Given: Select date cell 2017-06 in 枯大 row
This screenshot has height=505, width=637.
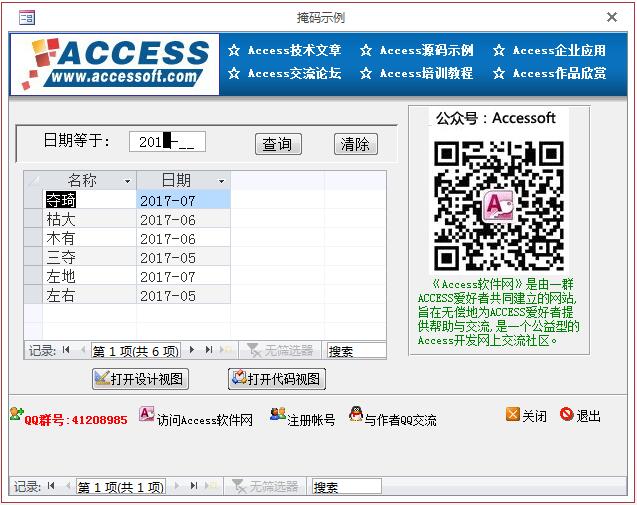Looking at the screenshot, I should [x=184, y=219].
